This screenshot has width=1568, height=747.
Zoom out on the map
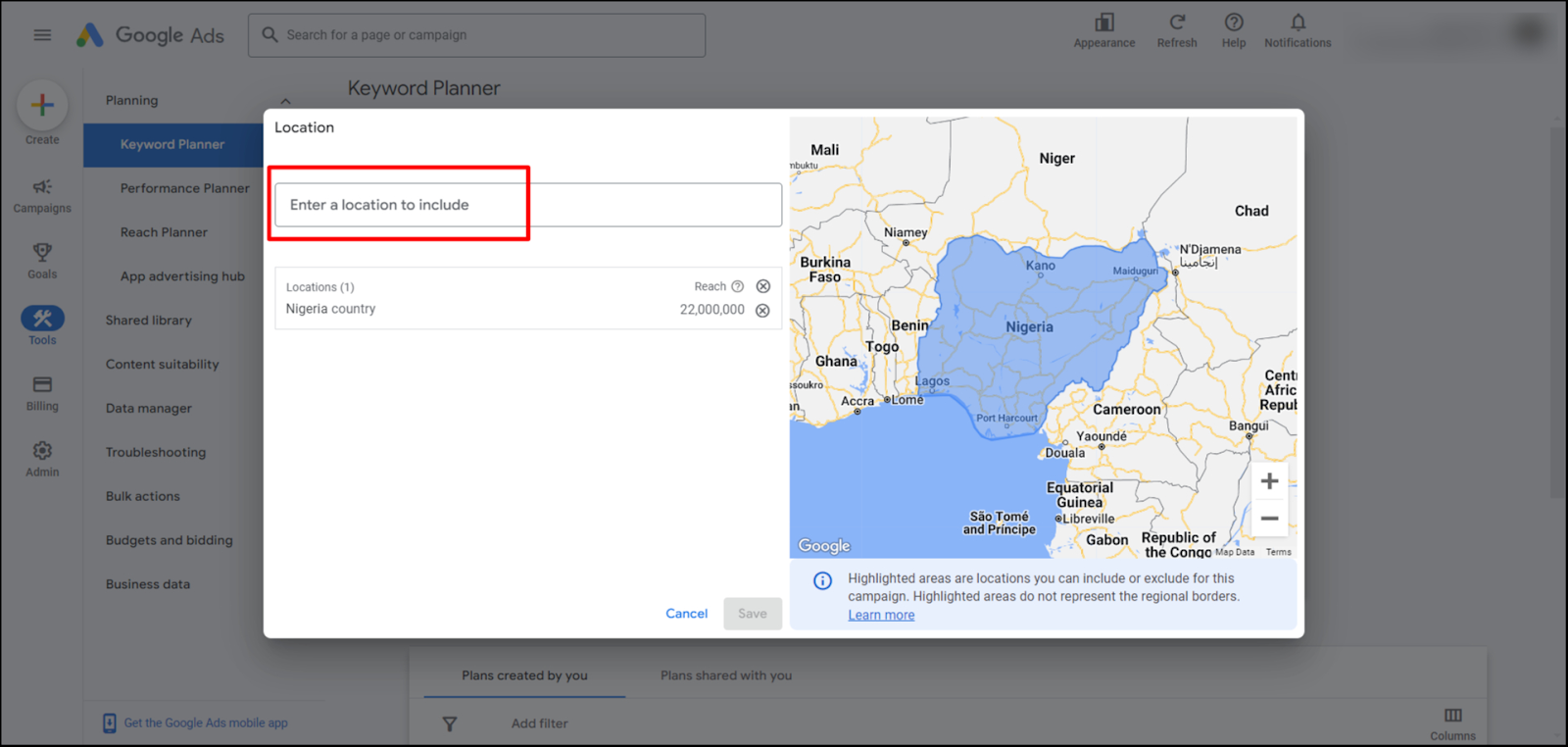pyautogui.click(x=1269, y=518)
